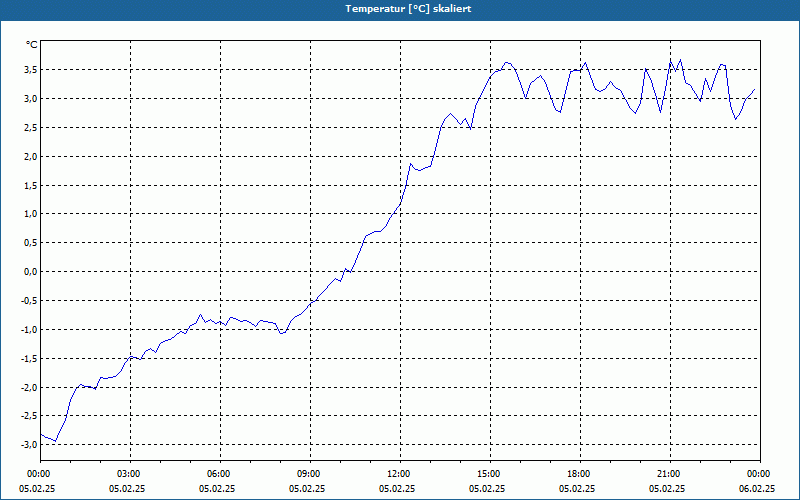Screen dimensions: 800x500
Task: Select the positive 2,0 y-axis value
Action: coord(29,156)
